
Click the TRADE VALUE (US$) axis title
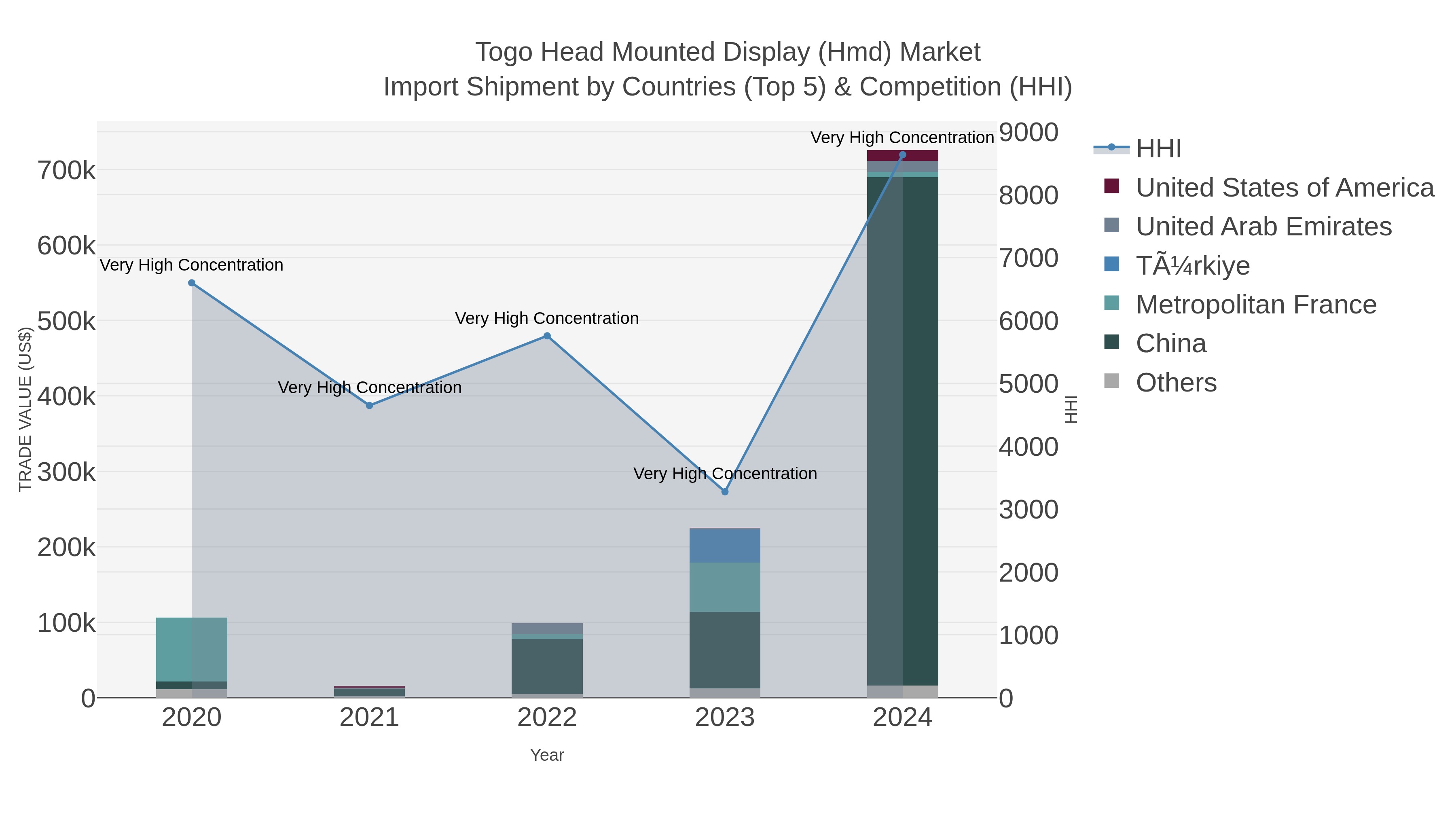click(25, 409)
